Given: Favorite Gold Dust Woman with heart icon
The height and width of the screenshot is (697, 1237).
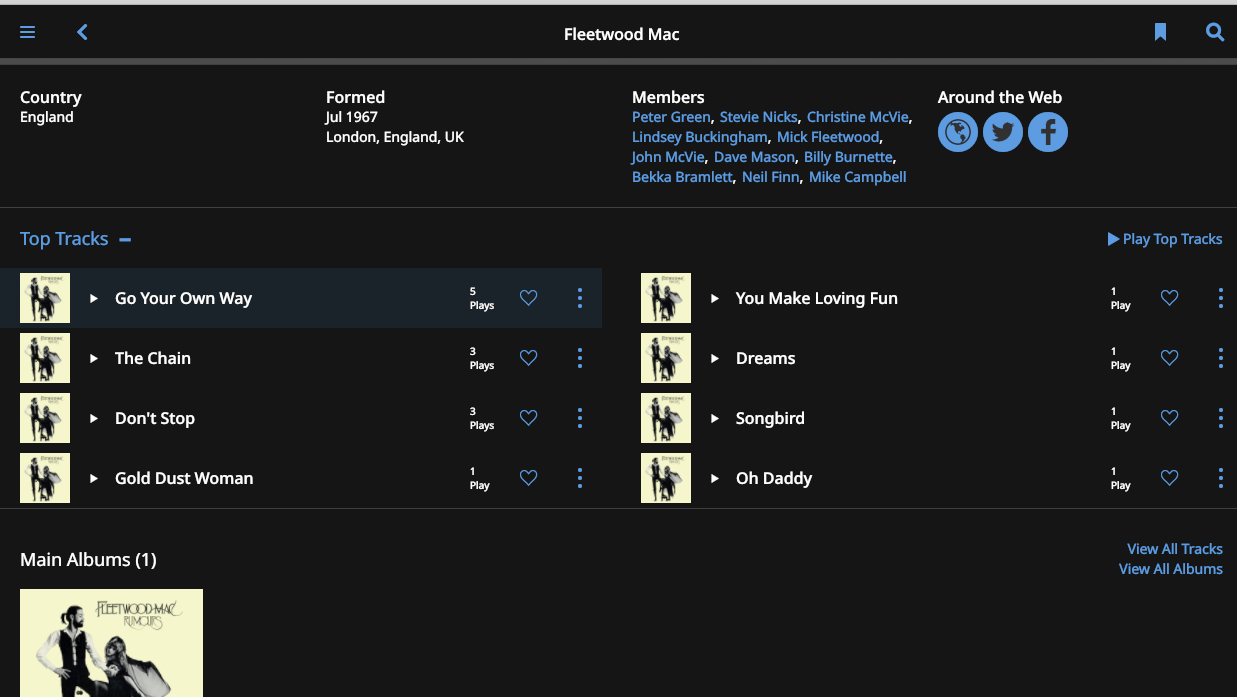Looking at the screenshot, I should (529, 478).
